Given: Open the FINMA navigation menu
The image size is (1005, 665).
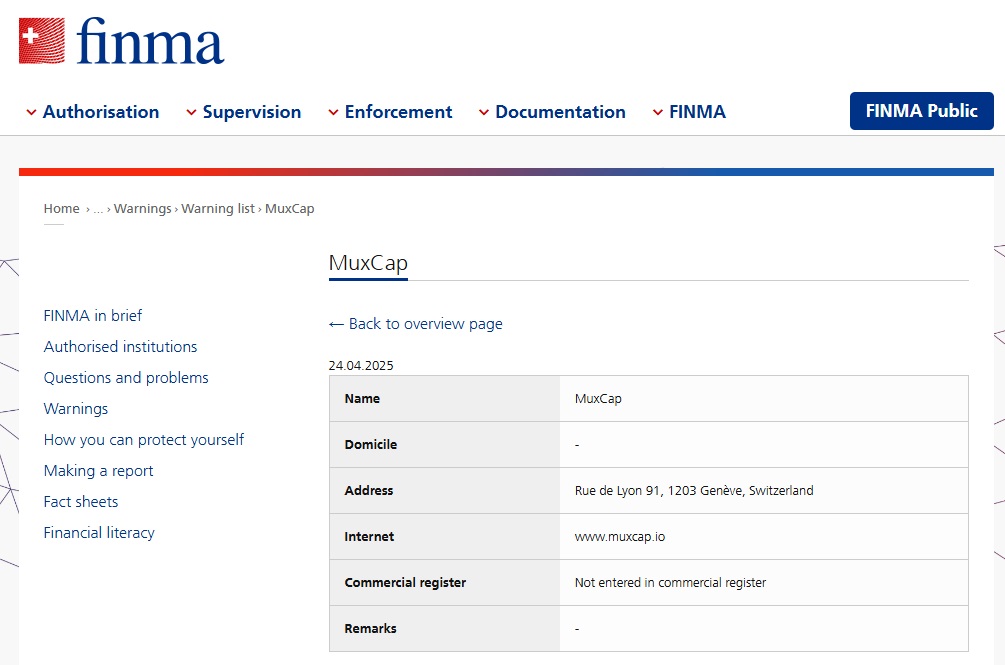Looking at the screenshot, I should tap(689, 112).
